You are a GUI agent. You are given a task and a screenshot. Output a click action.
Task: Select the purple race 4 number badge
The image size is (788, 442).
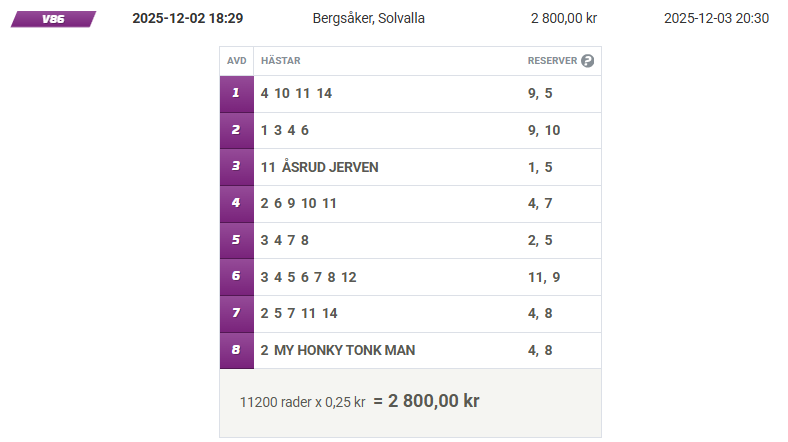coord(236,204)
